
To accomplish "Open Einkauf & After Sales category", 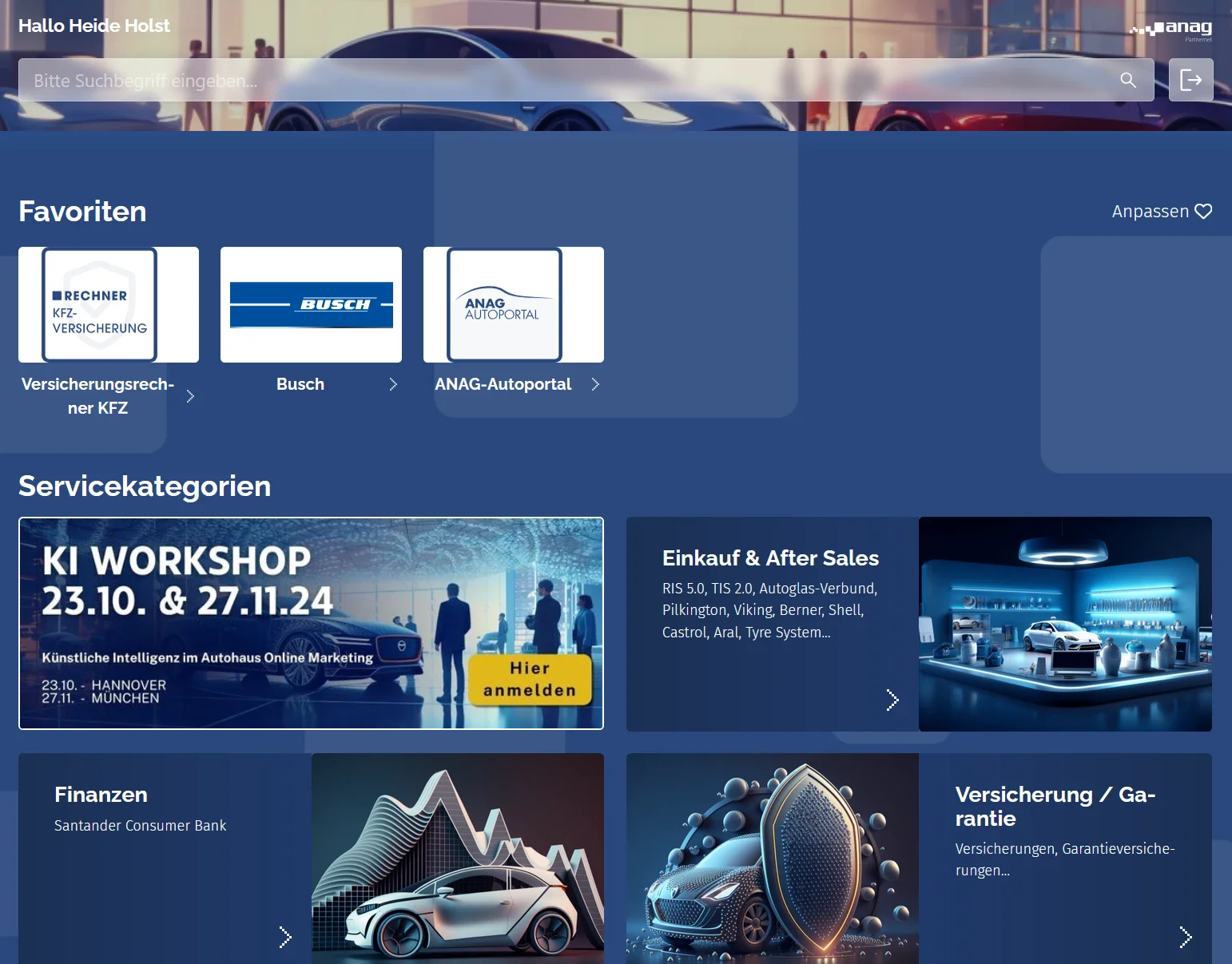I will pyautogui.click(x=770, y=557).
